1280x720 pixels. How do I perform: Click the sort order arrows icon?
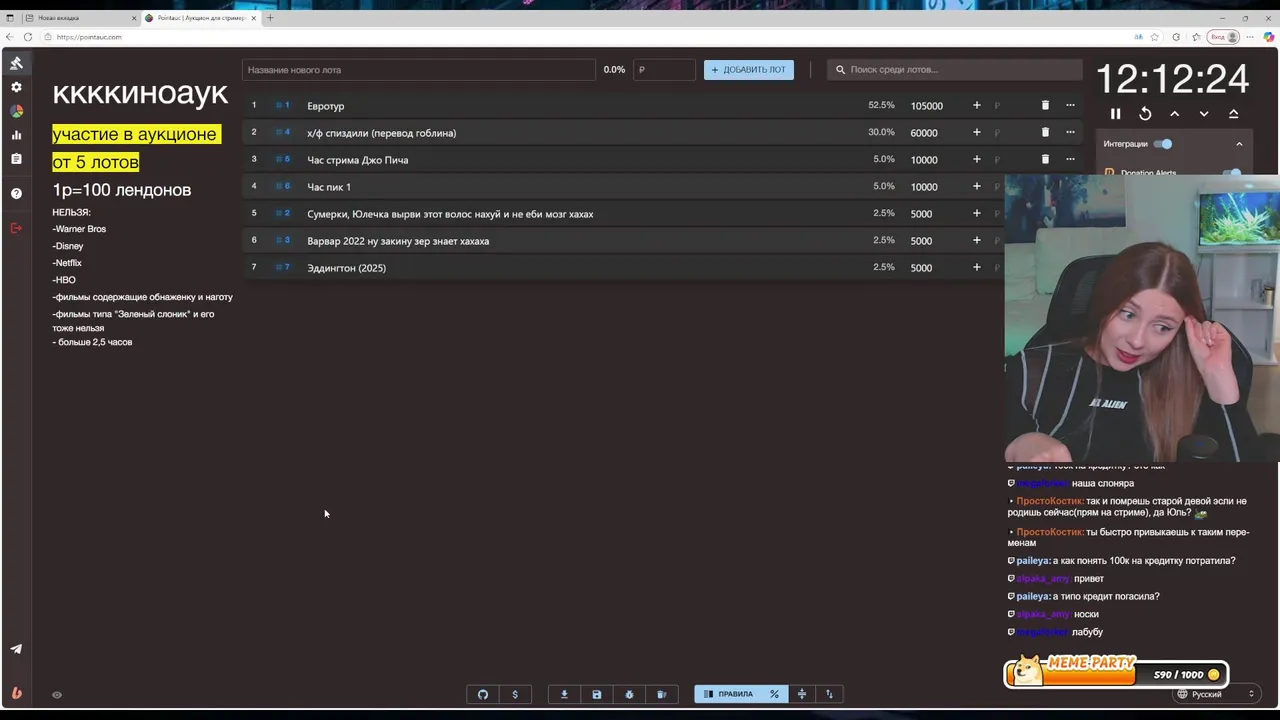click(829, 694)
